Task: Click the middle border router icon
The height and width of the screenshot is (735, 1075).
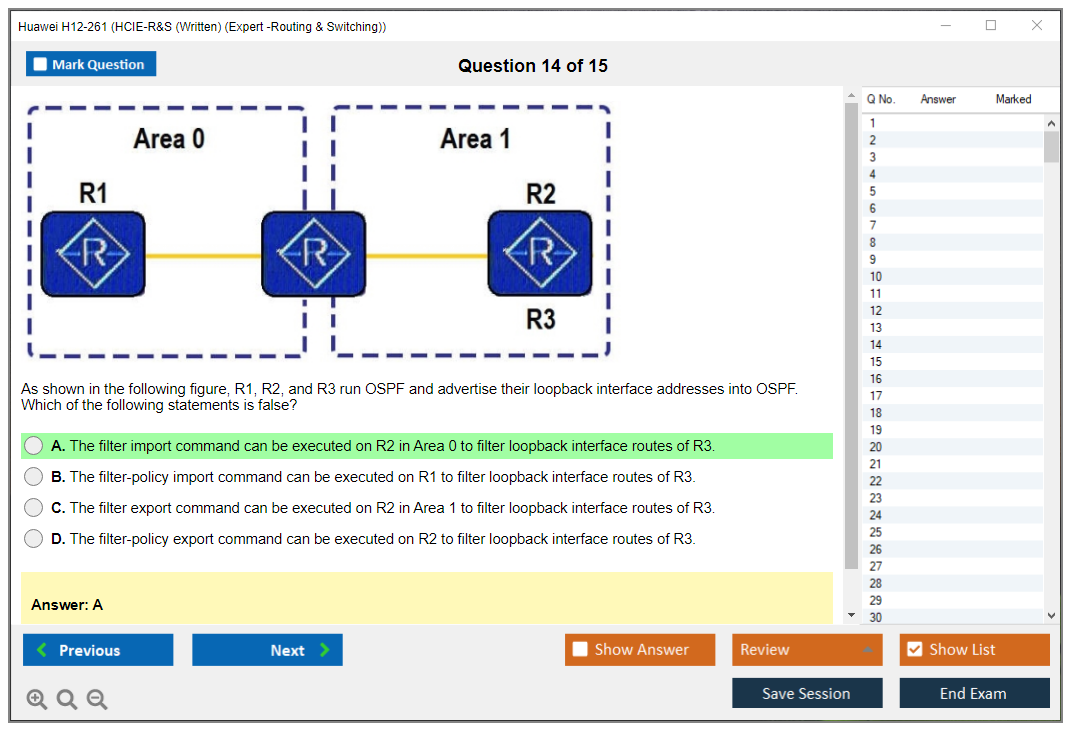Action: pyautogui.click(x=313, y=254)
